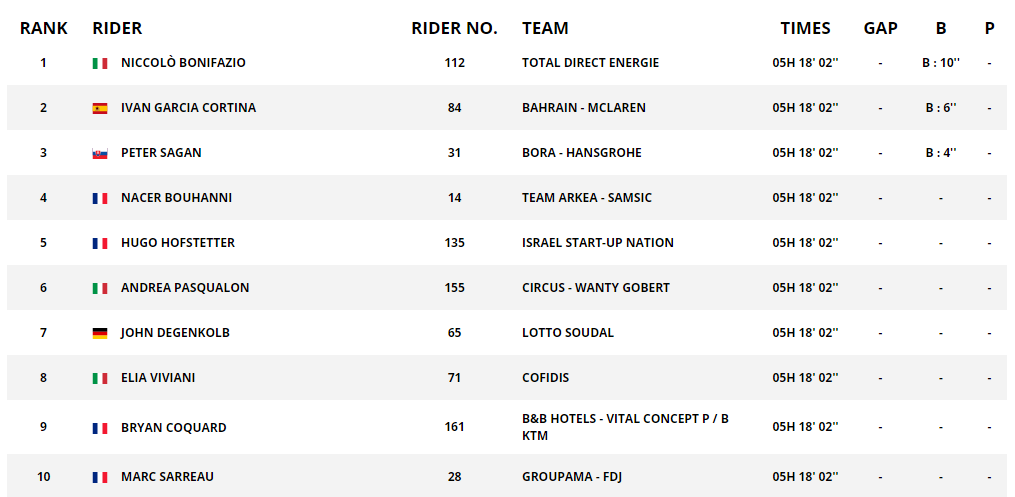Sort by the RIDER NO. column header

click(454, 28)
